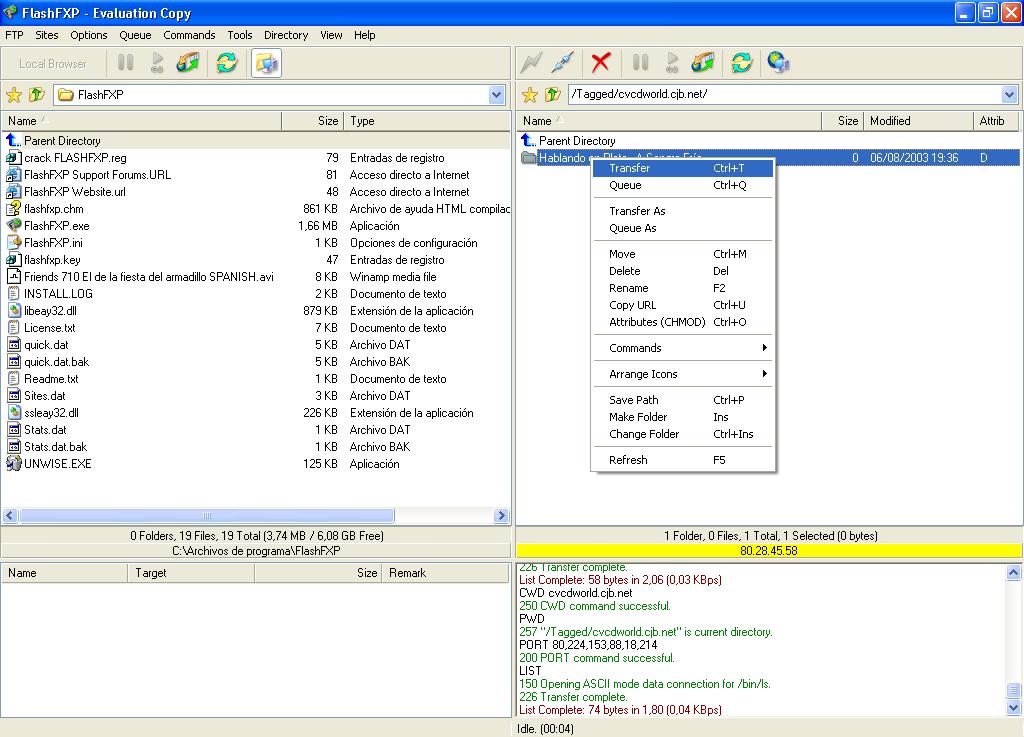Refresh the local file list
Image resolution: width=1024 pixels, height=737 pixels.
click(227, 63)
